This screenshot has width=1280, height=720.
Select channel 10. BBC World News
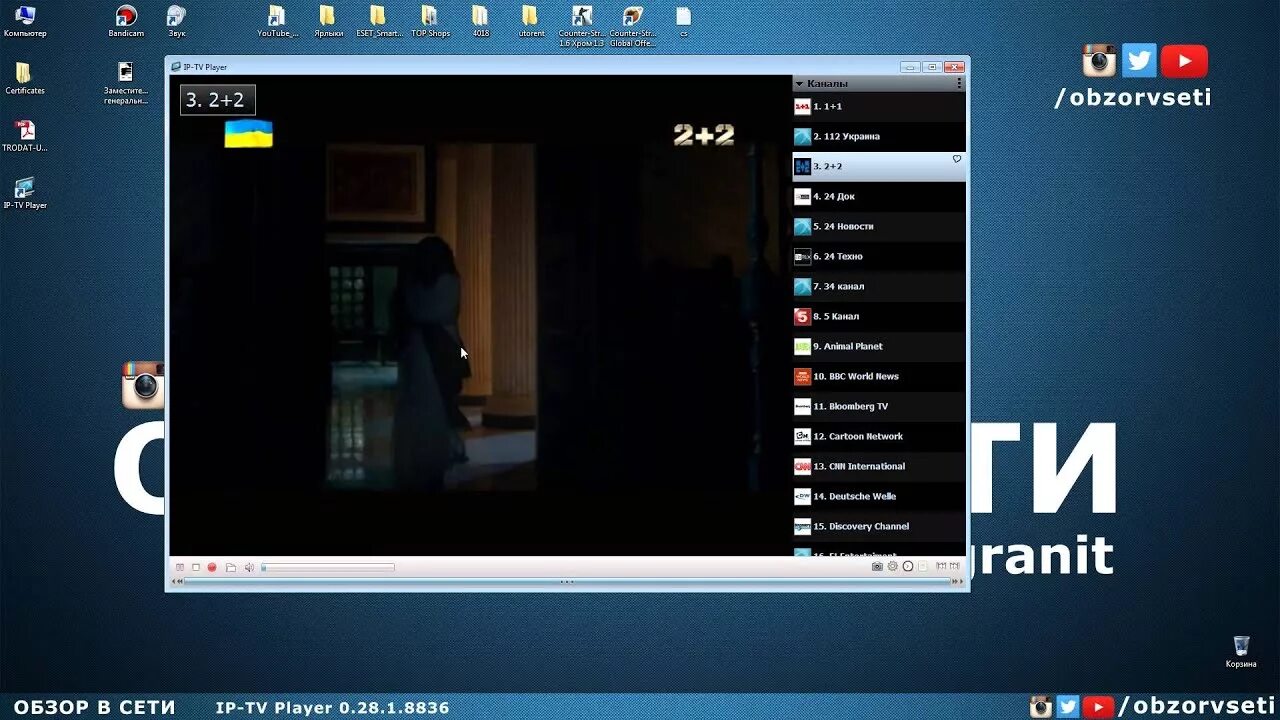[x=879, y=376]
